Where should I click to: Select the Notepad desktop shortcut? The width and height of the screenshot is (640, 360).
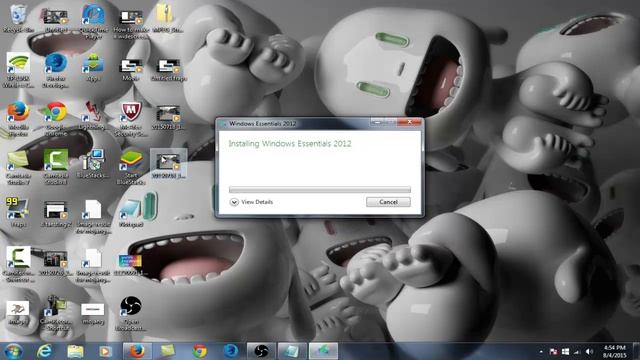[x=131, y=212]
